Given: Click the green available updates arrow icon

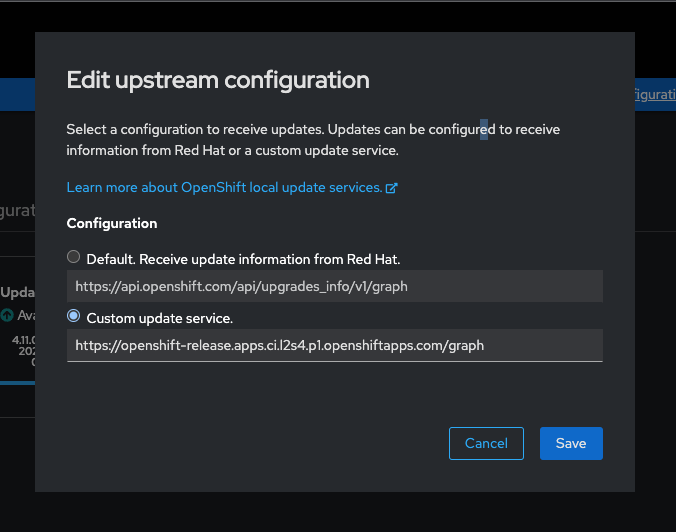Looking at the screenshot, I should (7, 315).
